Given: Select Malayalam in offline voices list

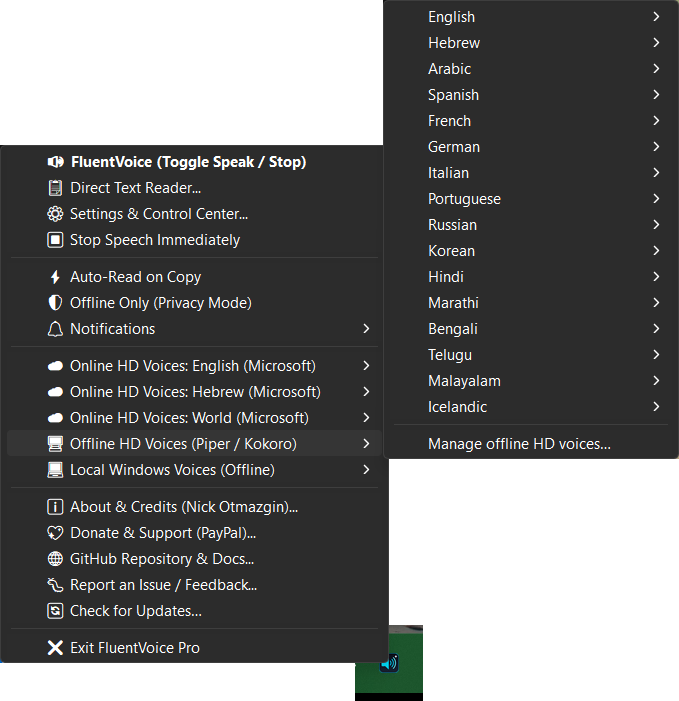Looking at the screenshot, I should 531,380.
